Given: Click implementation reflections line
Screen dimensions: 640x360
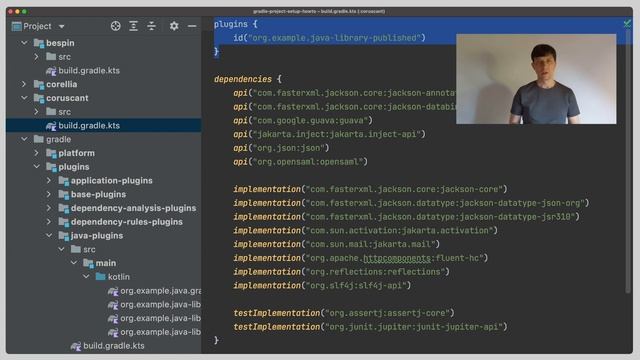Looking at the screenshot, I should coord(341,272).
